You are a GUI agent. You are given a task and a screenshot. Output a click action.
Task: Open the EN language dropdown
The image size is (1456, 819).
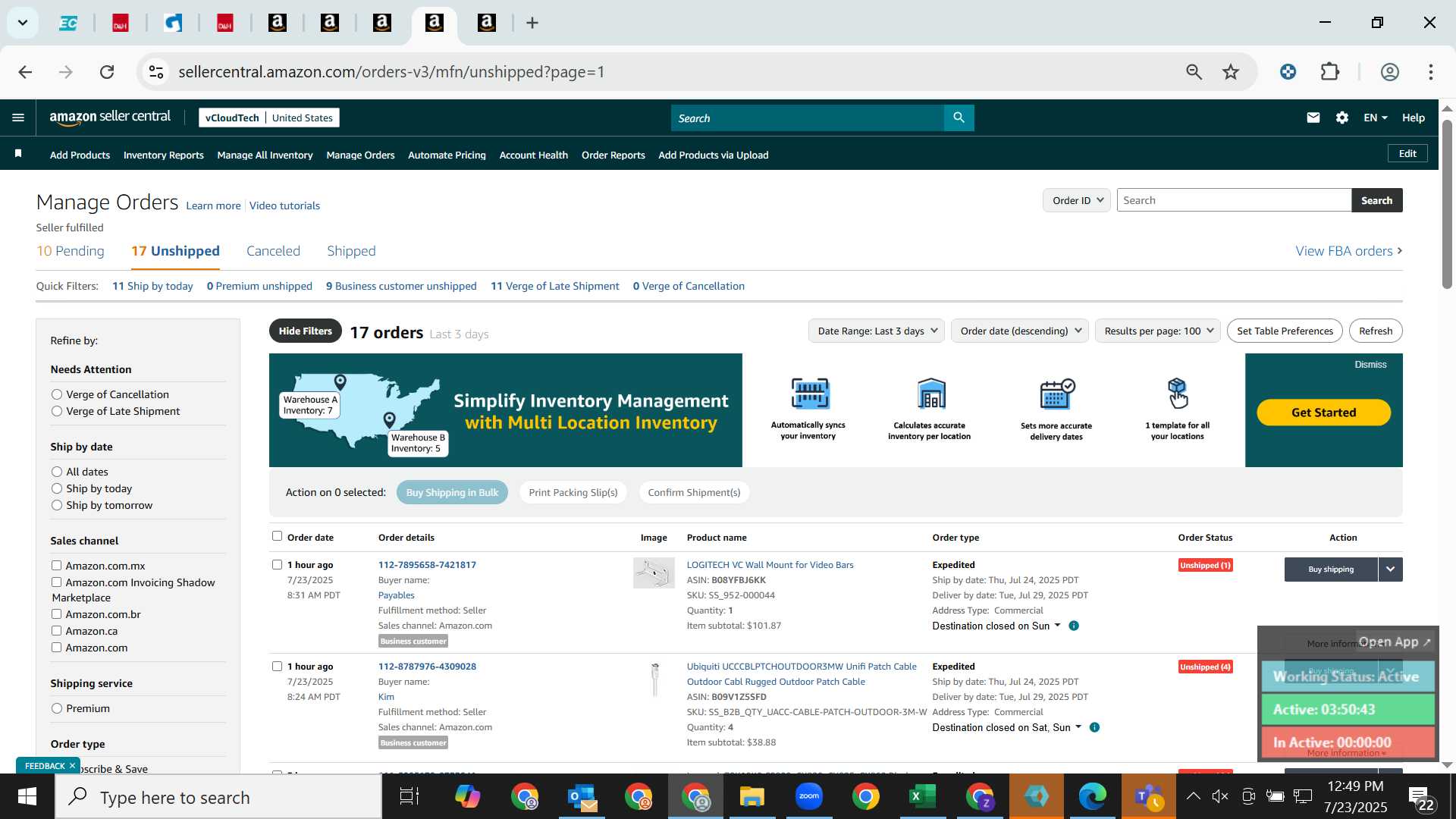coord(1375,118)
